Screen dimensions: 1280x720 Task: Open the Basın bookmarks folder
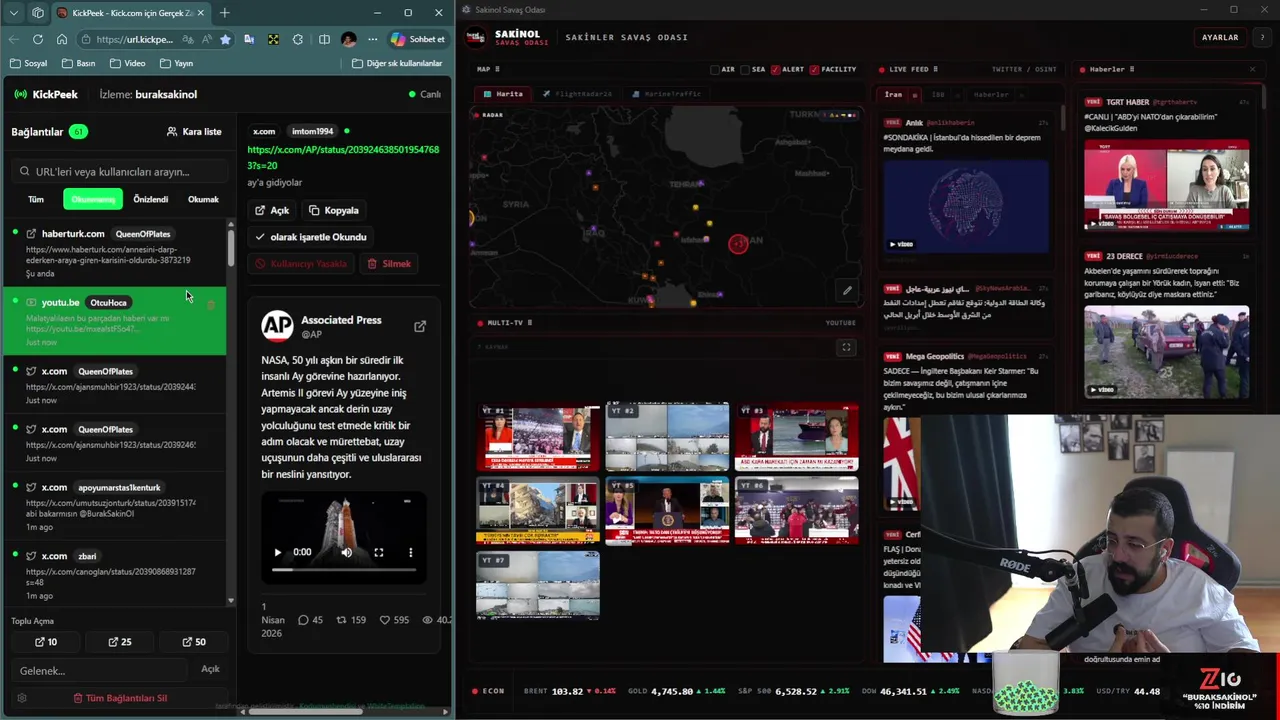tap(79, 63)
